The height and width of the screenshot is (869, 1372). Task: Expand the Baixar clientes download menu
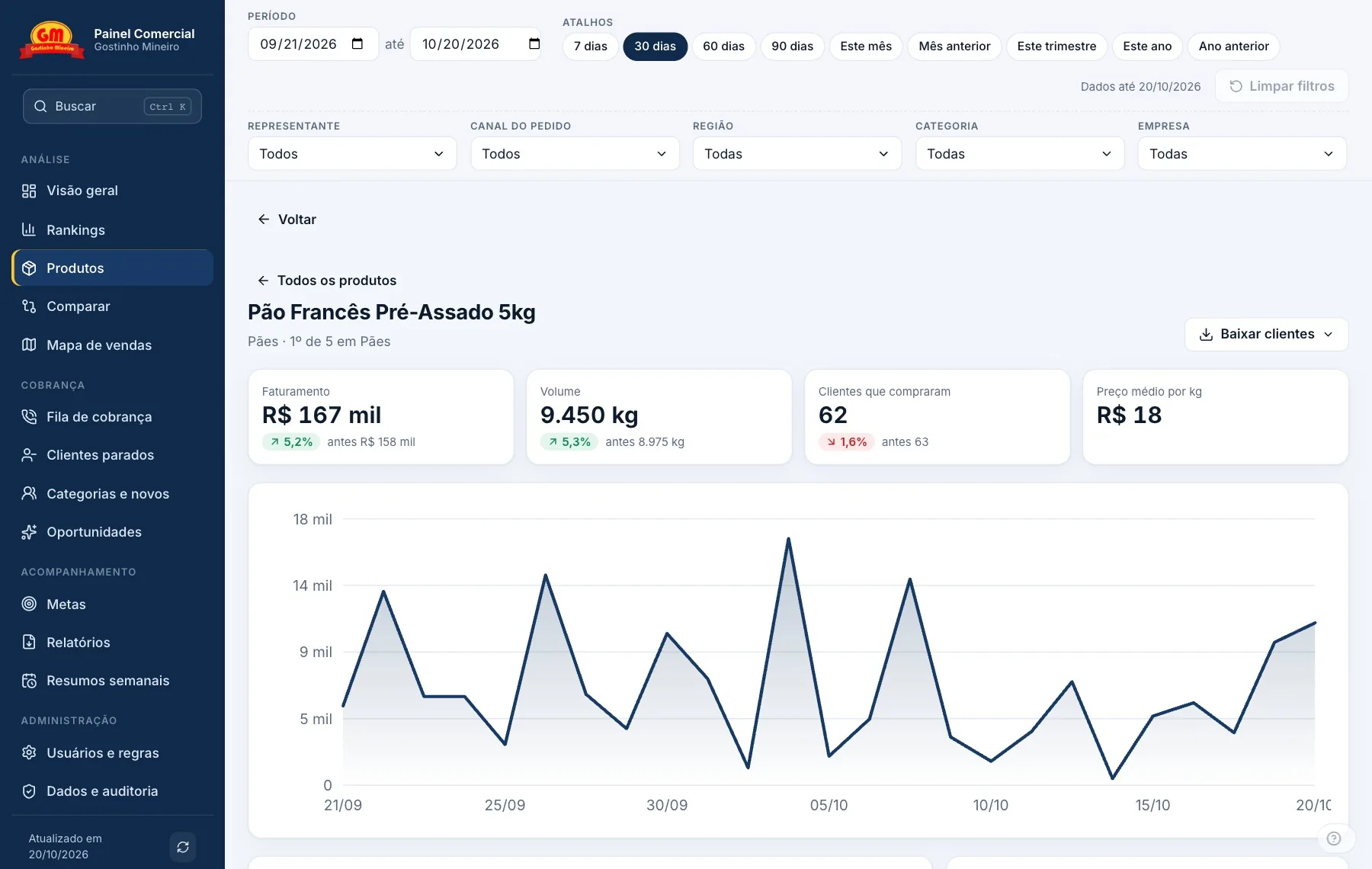point(1266,335)
